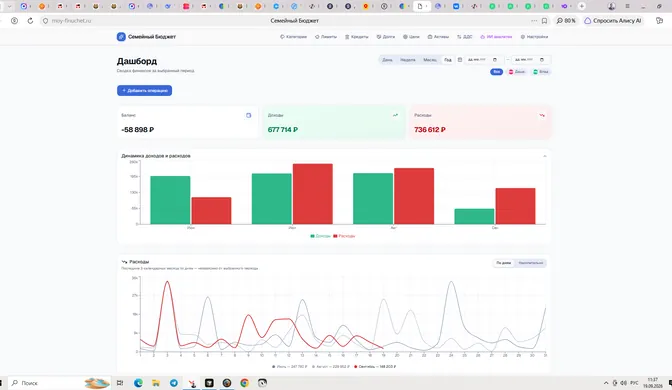The height and width of the screenshot is (390, 672).
Task: Open the taskbar clock and date
Action: (x=652, y=383)
